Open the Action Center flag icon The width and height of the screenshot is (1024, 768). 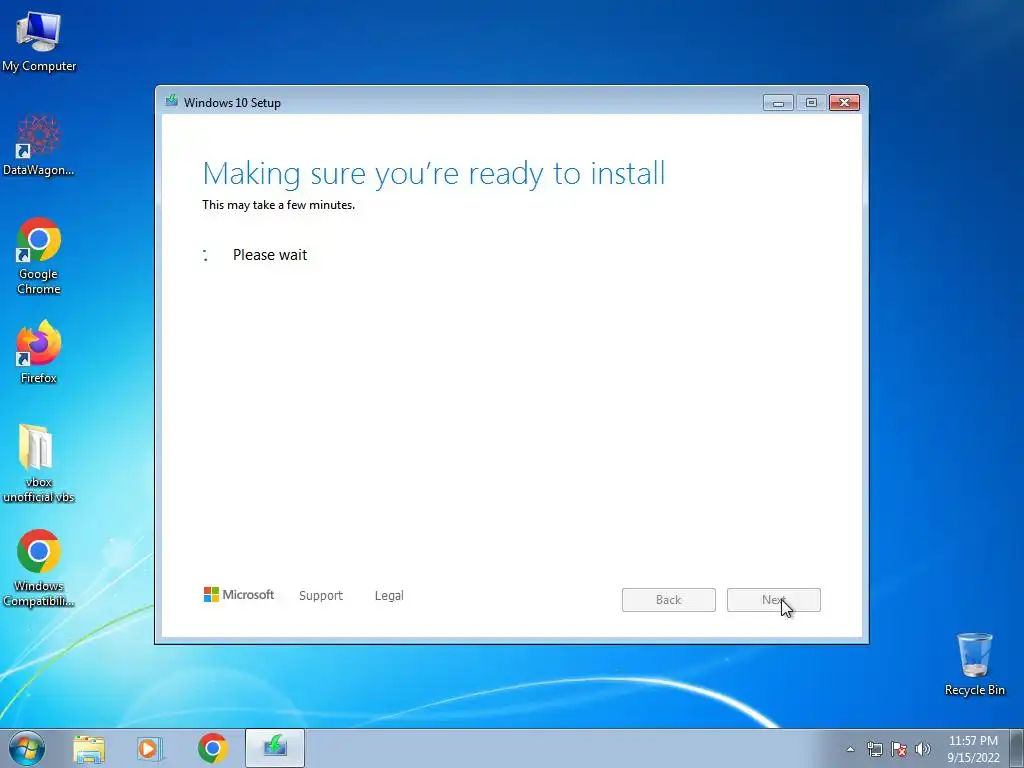pos(899,749)
